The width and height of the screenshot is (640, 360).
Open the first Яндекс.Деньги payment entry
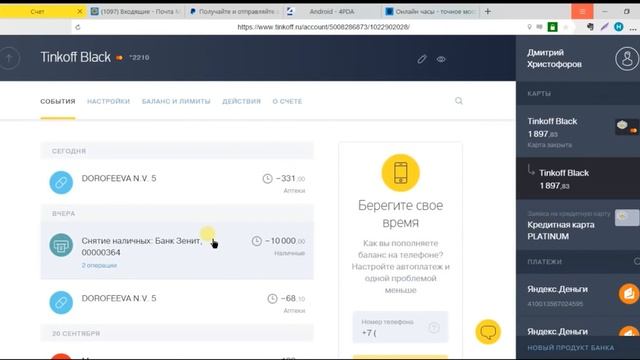[578, 296]
